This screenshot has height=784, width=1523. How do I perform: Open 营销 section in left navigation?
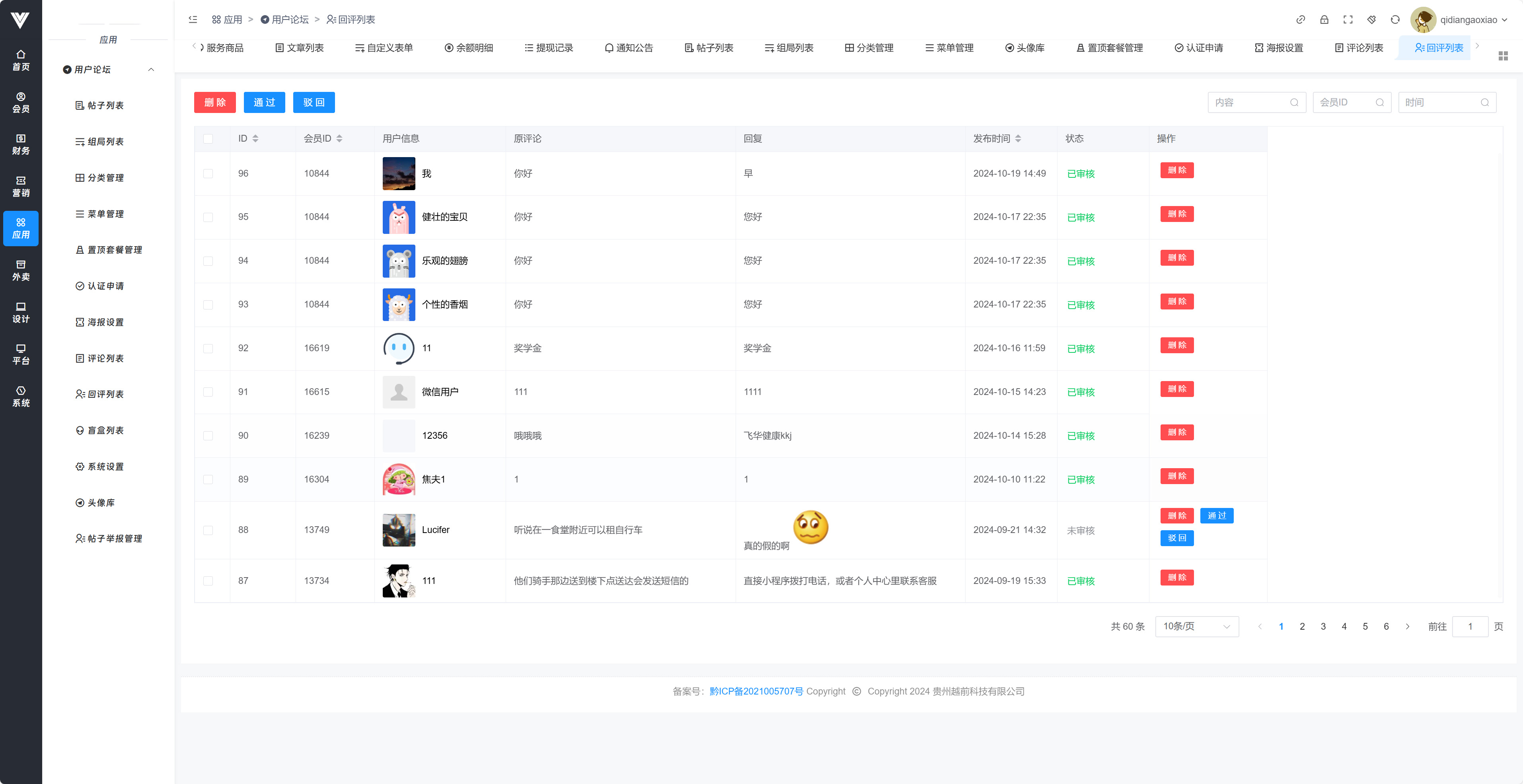point(21,186)
